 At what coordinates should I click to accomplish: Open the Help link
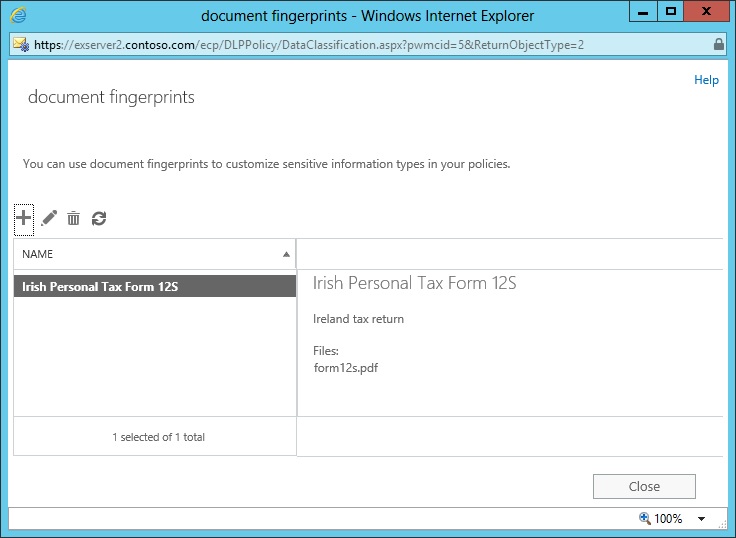coord(706,80)
